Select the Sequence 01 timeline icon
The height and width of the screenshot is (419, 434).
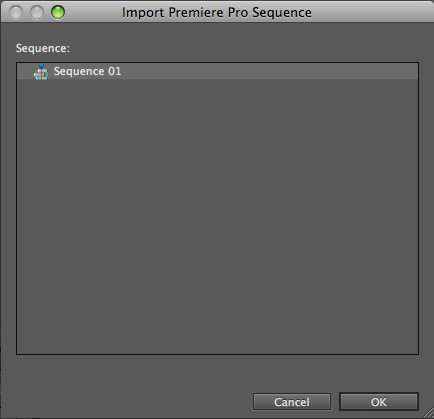(x=41, y=72)
